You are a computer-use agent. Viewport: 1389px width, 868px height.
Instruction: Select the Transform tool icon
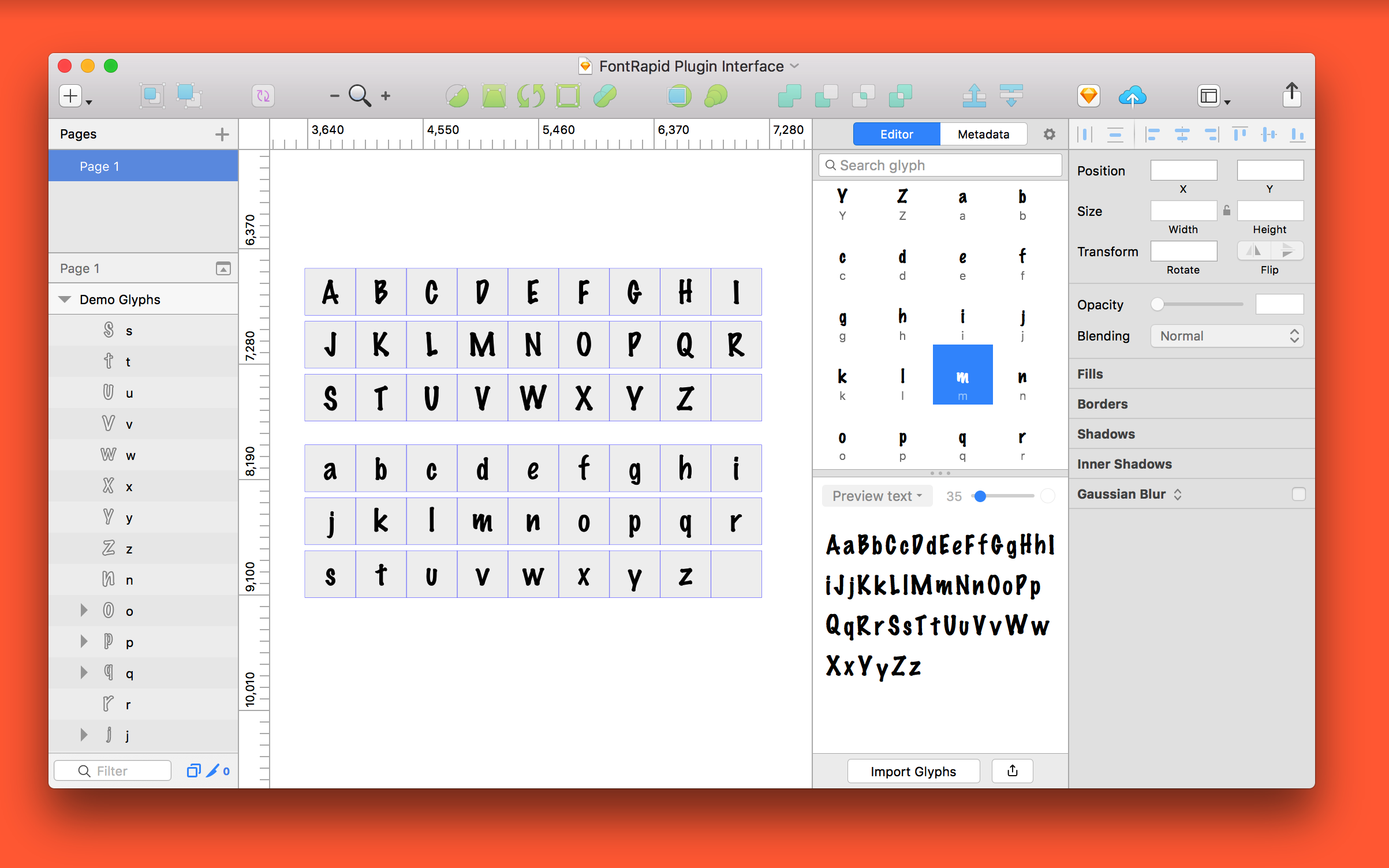coord(494,96)
